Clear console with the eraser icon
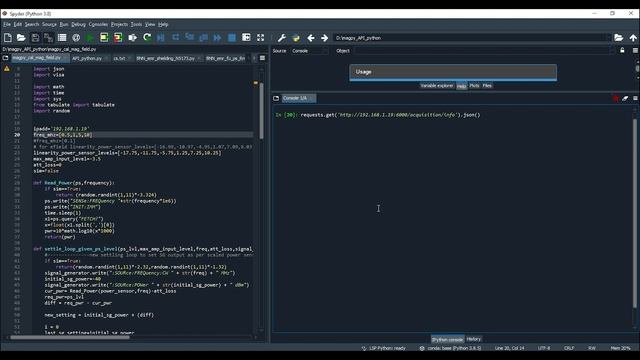640x360 pixels. tap(625, 98)
